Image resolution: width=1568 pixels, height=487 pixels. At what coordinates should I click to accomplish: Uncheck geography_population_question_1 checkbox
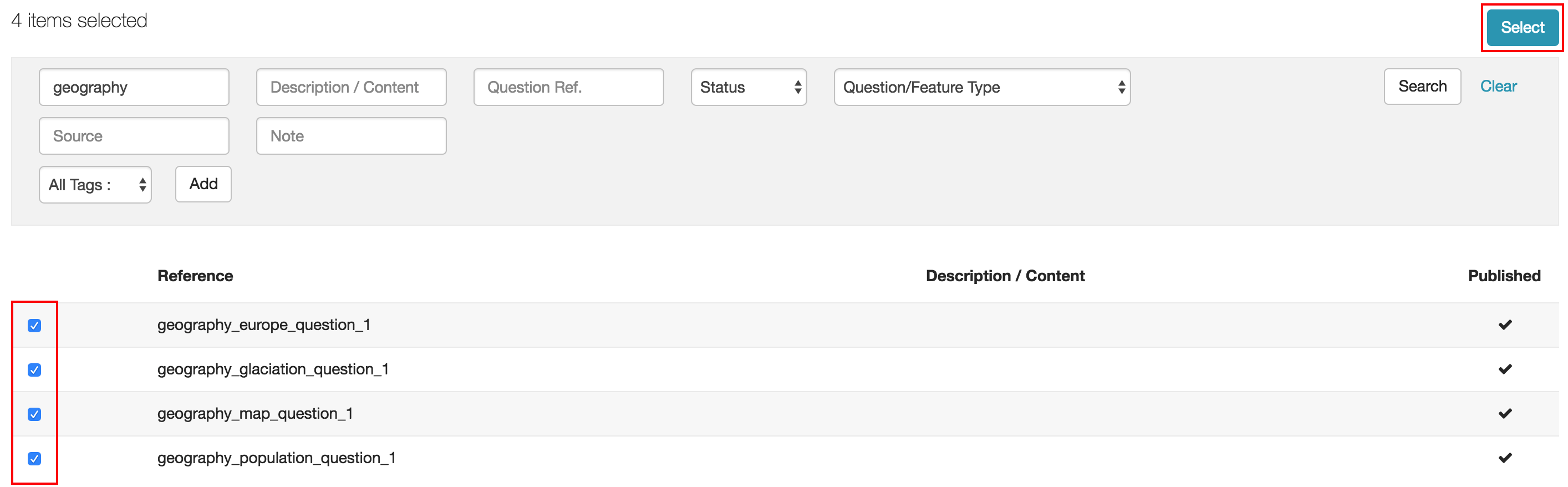pos(35,459)
